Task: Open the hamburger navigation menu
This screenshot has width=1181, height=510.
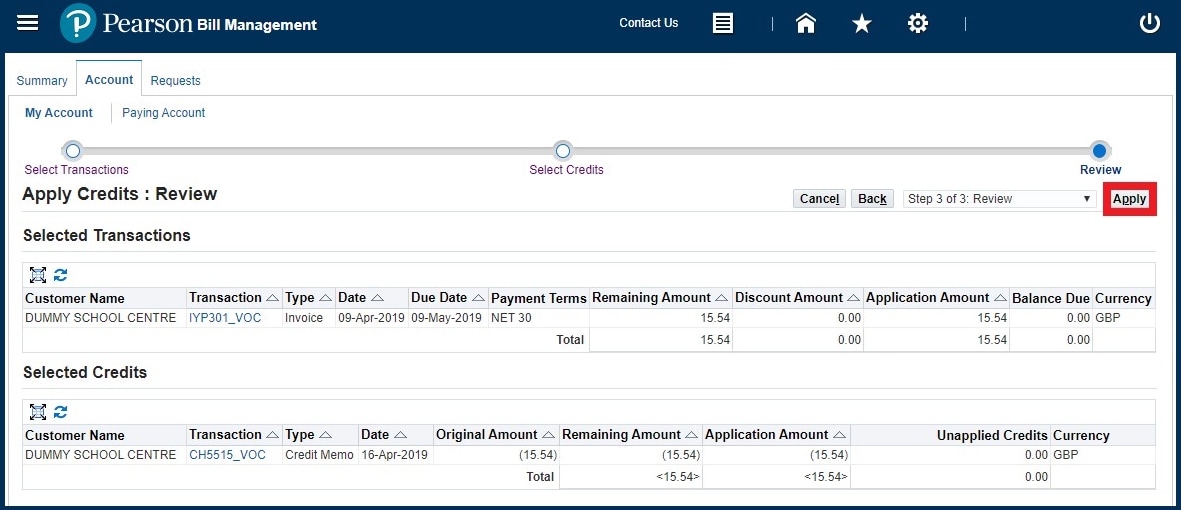Action: point(28,23)
